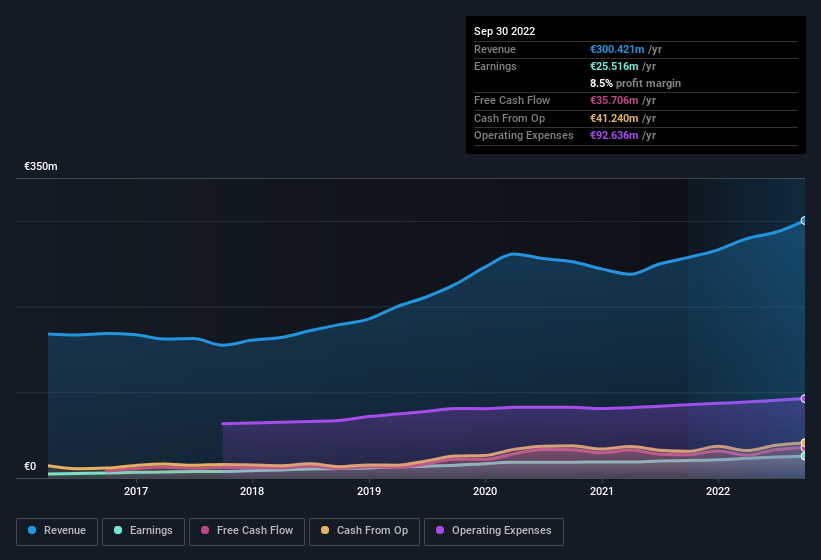Click the Earnings label in tooltip
This screenshot has height=560, width=821.
495,66
